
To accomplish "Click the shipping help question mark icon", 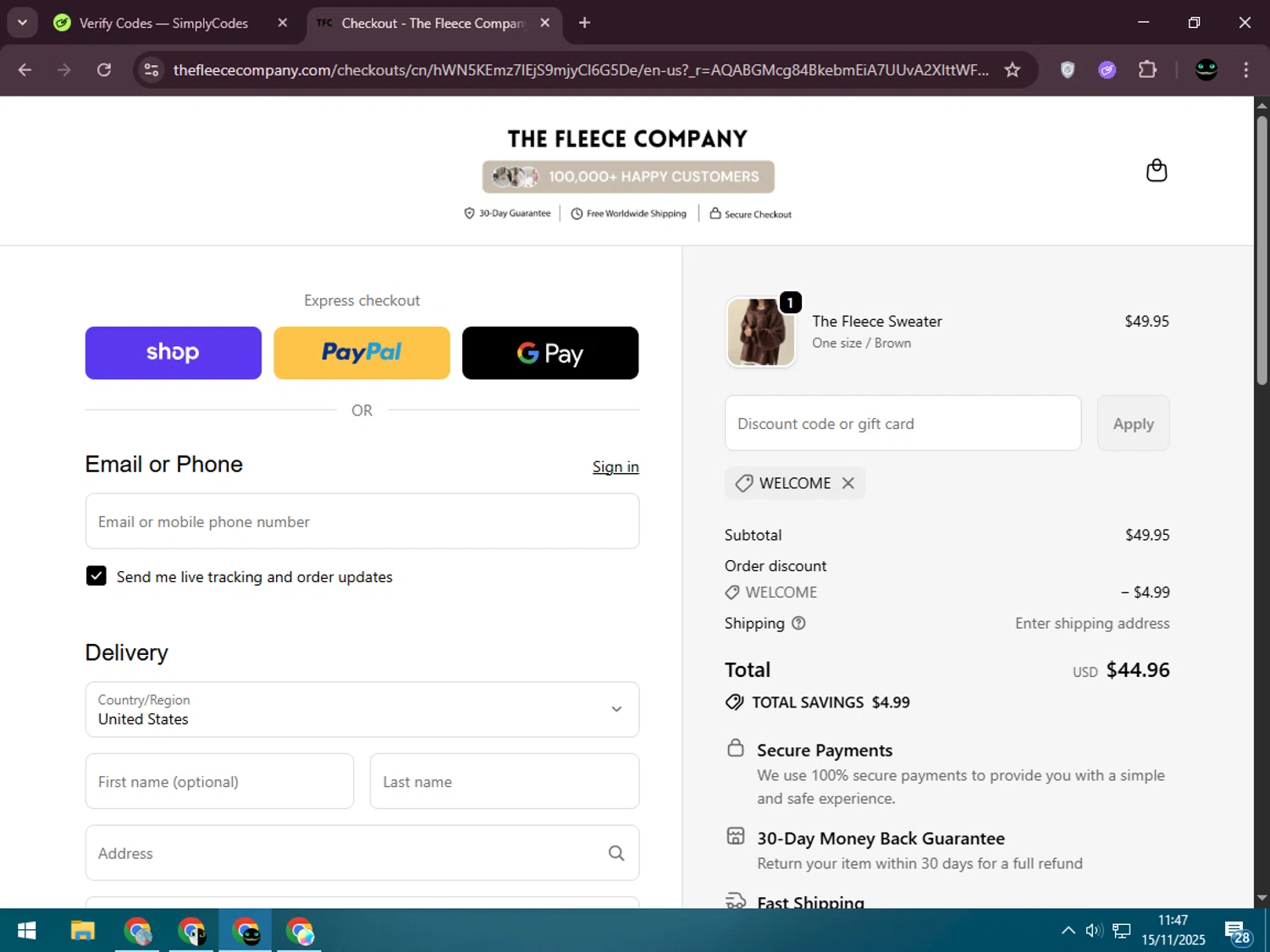I will click(798, 624).
